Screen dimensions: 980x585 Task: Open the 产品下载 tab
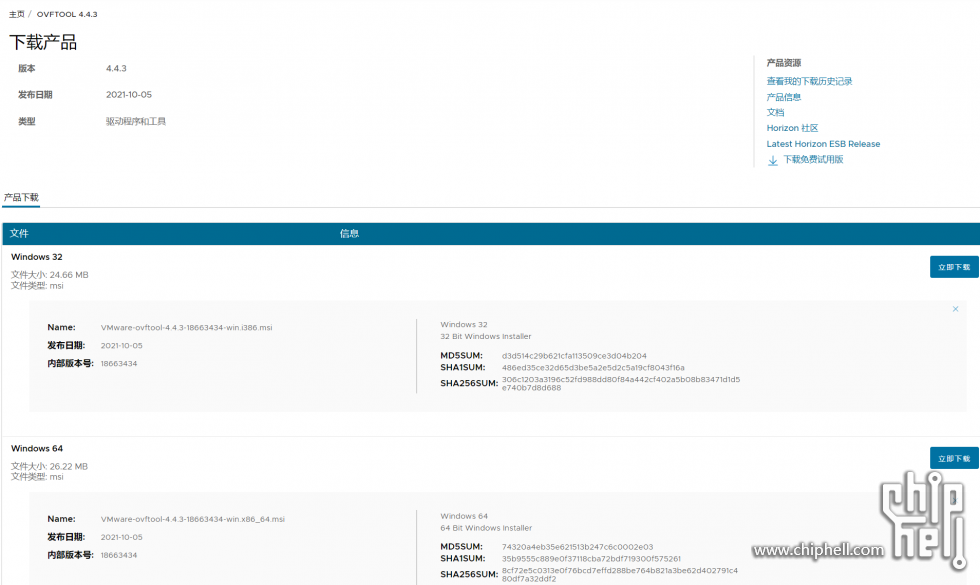coord(21,198)
